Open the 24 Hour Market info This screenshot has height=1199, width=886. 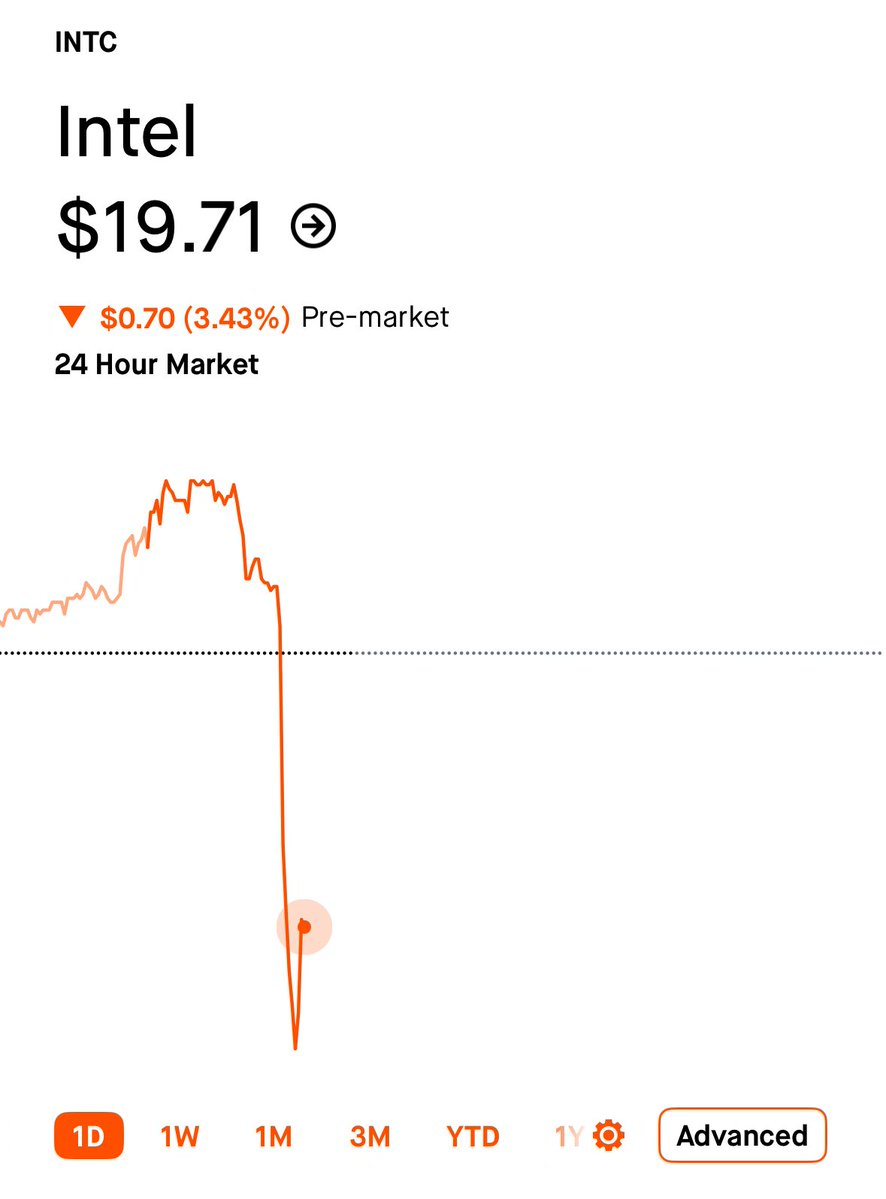pyautogui.click(x=157, y=364)
